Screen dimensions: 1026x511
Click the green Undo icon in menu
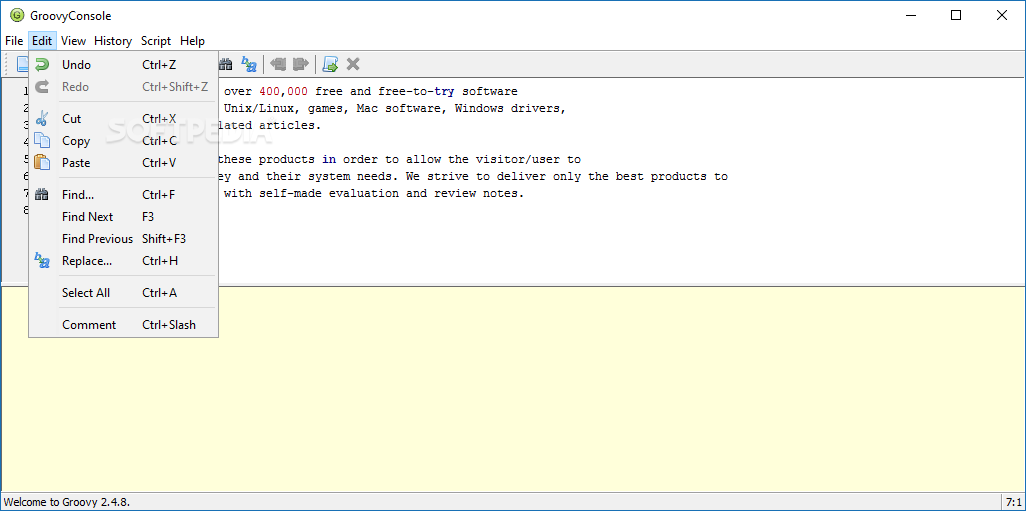click(x=42, y=65)
